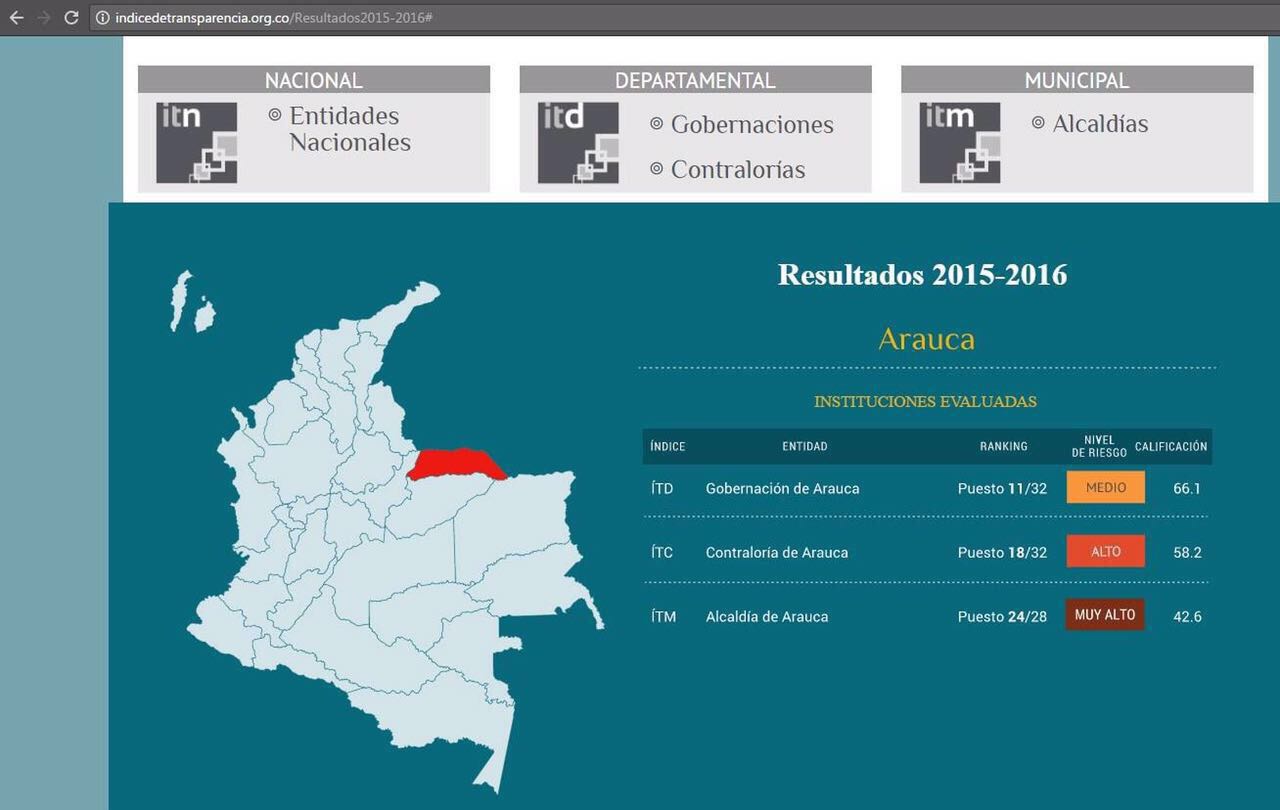The width and height of the screenshot is (1280, 810).
Task: Select the bullet beside Contralorías
Action: [x=657, y=169]
